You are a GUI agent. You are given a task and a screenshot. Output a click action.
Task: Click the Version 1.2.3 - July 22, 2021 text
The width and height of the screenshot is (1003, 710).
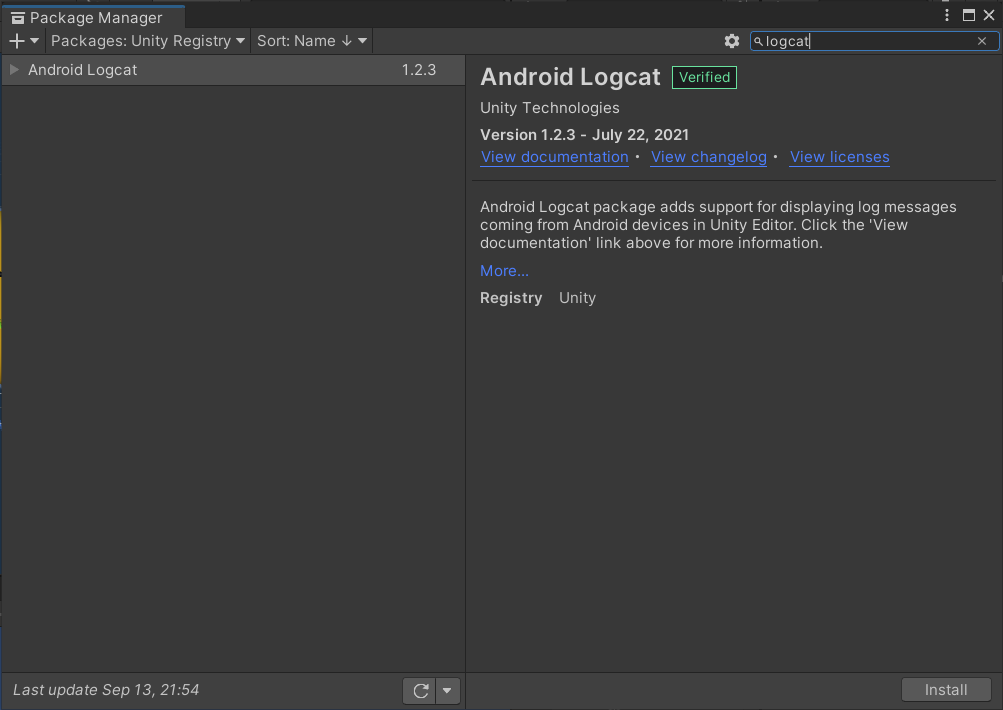point(585,135)
